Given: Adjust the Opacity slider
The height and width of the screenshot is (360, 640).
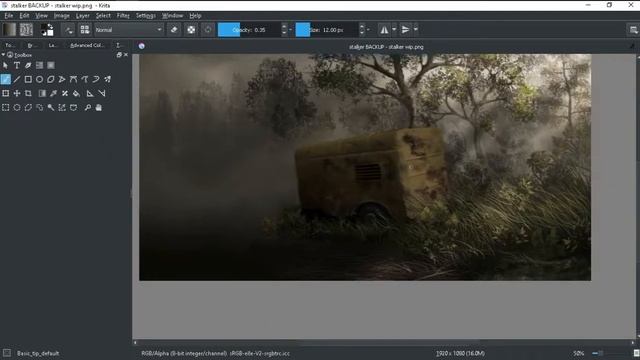Looking at the screenshot, I should pyautogui.click(x=249, y=30).
